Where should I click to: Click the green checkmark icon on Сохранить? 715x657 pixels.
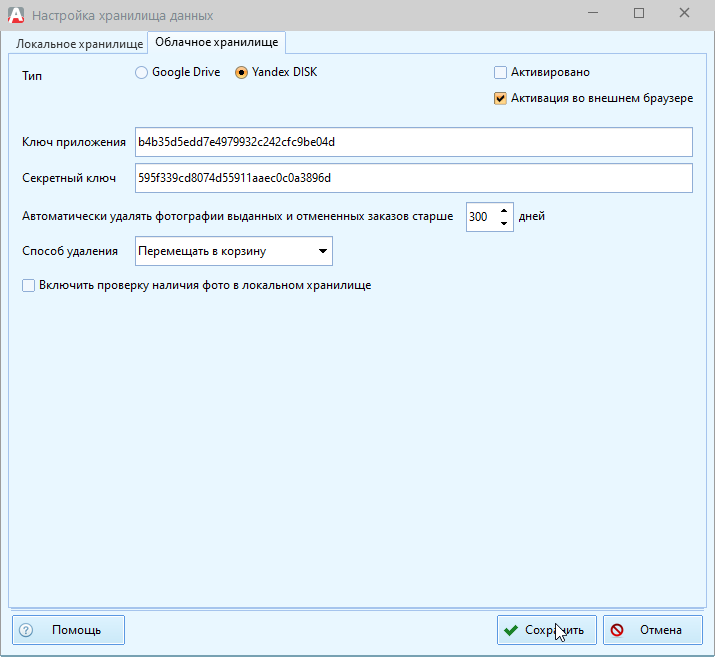[x=511, y=630]
